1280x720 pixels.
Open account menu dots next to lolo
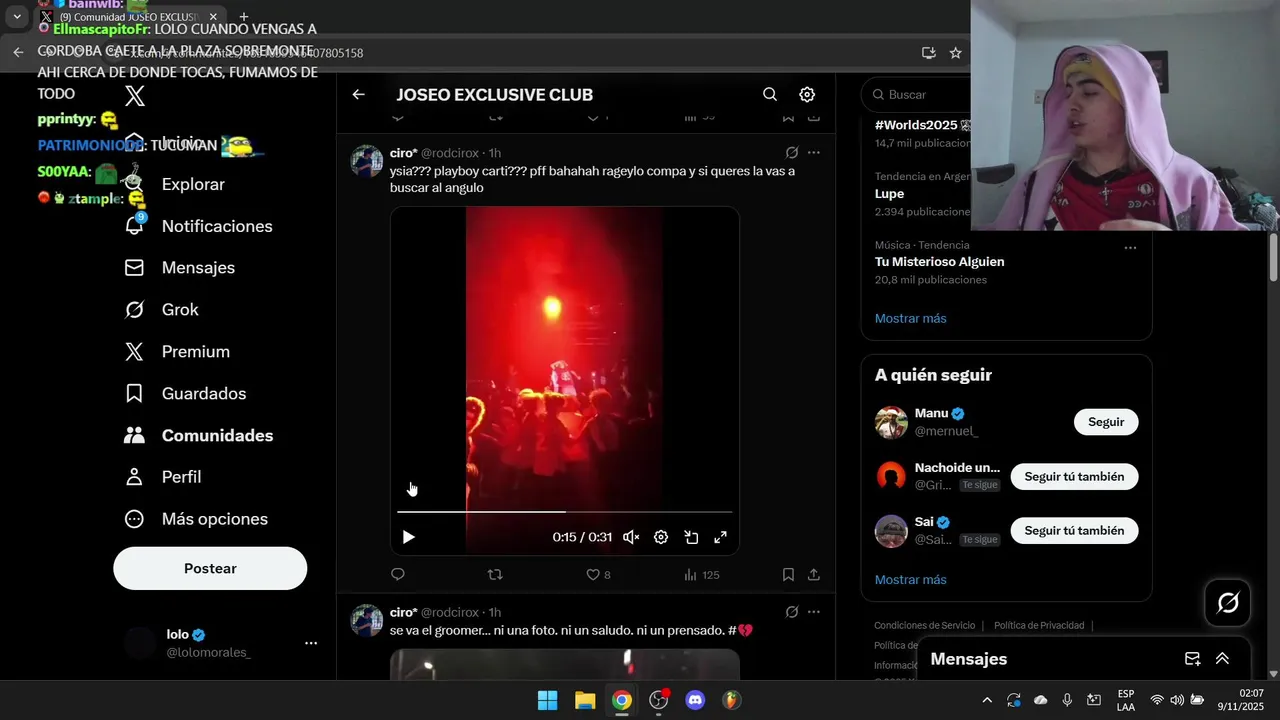coord(311,643)
